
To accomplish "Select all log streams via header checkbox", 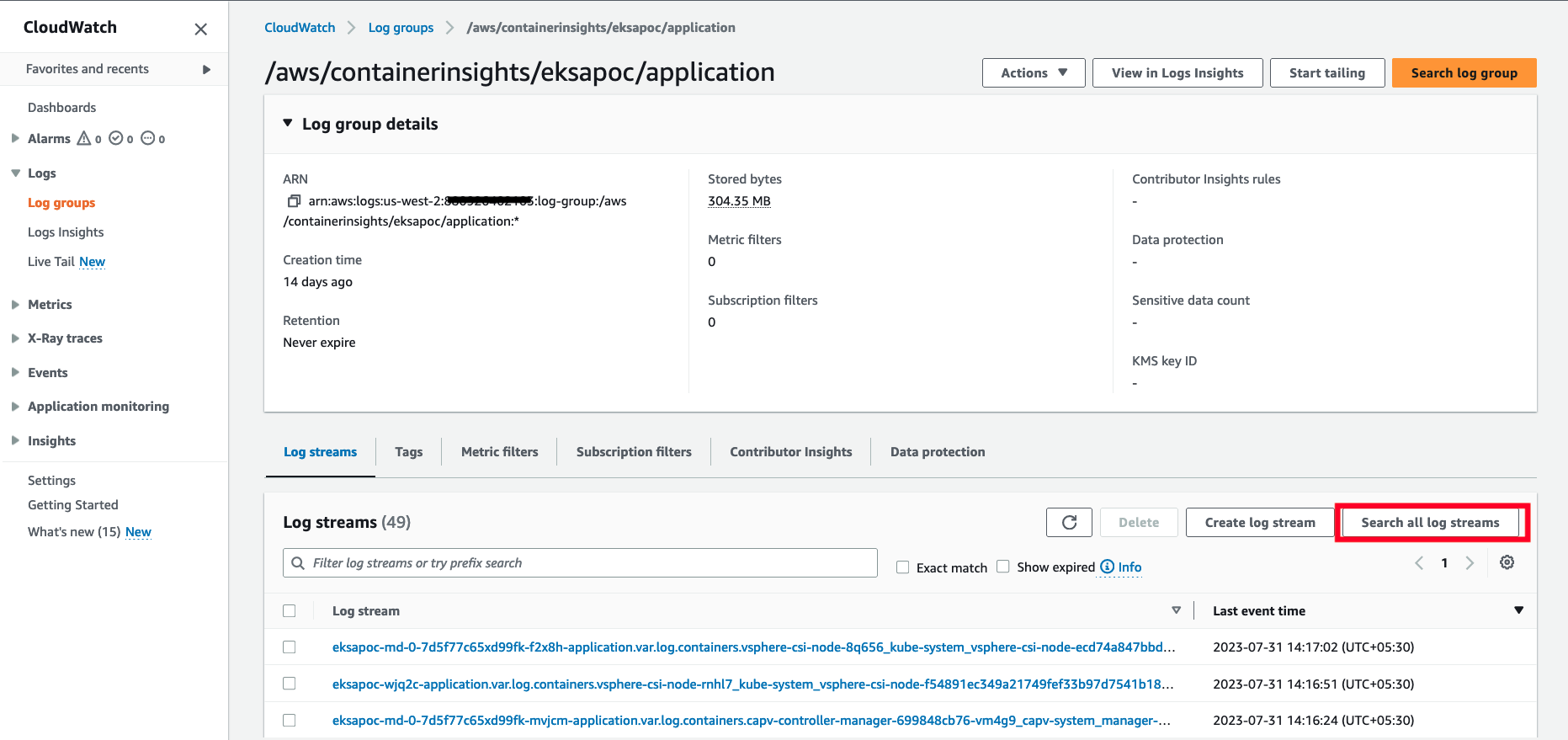I will coord(290,611).
